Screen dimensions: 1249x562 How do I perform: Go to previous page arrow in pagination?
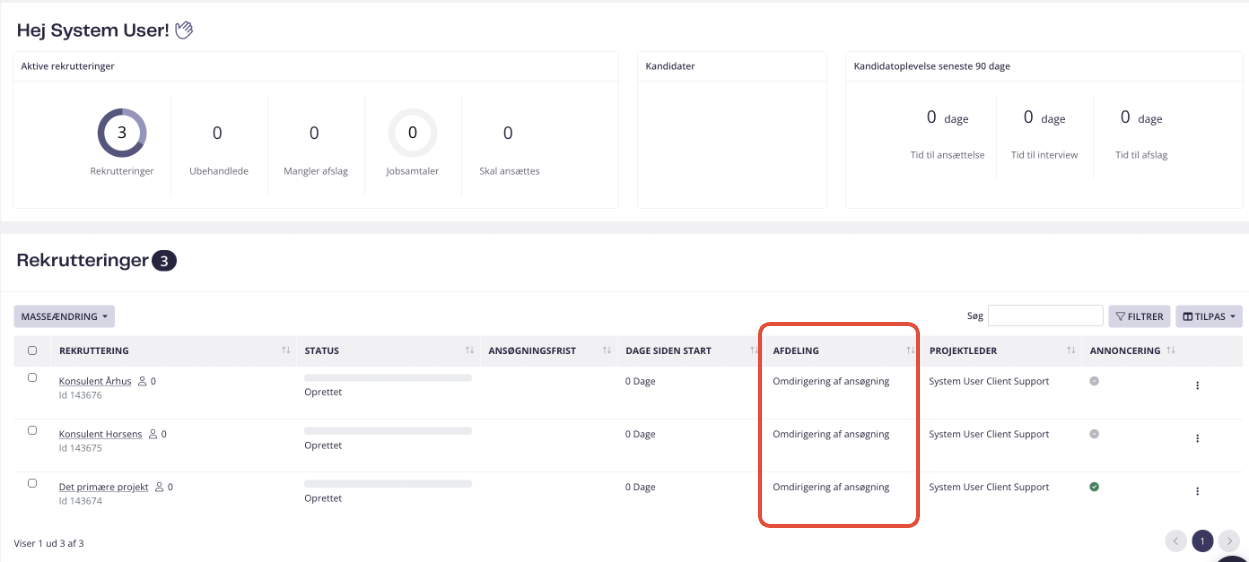1177,541
